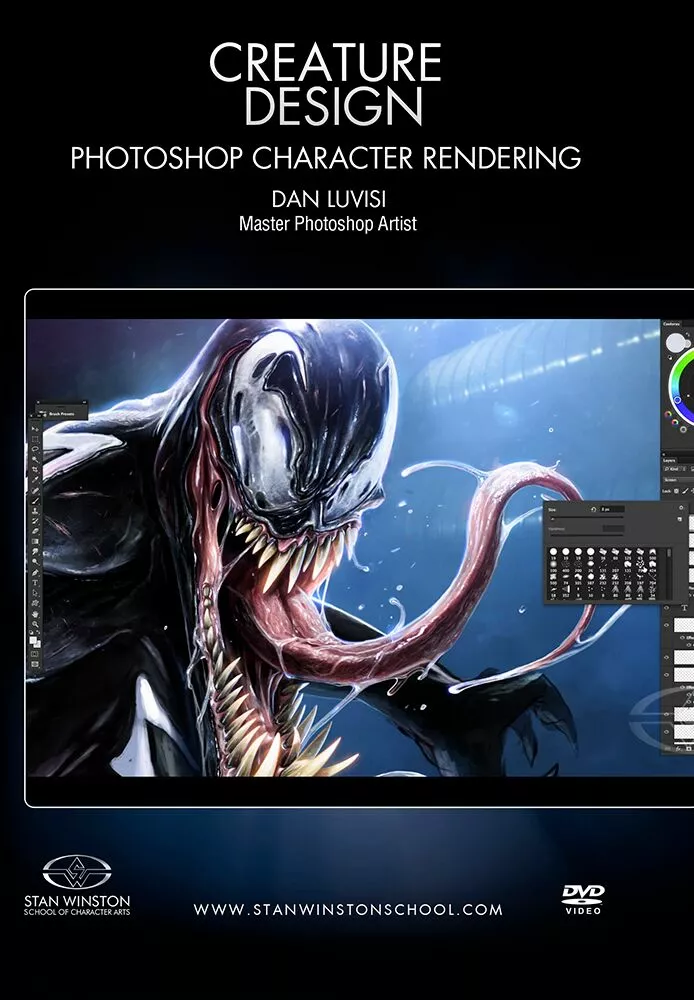Select the Custom Shape tool

coord(35,603)
